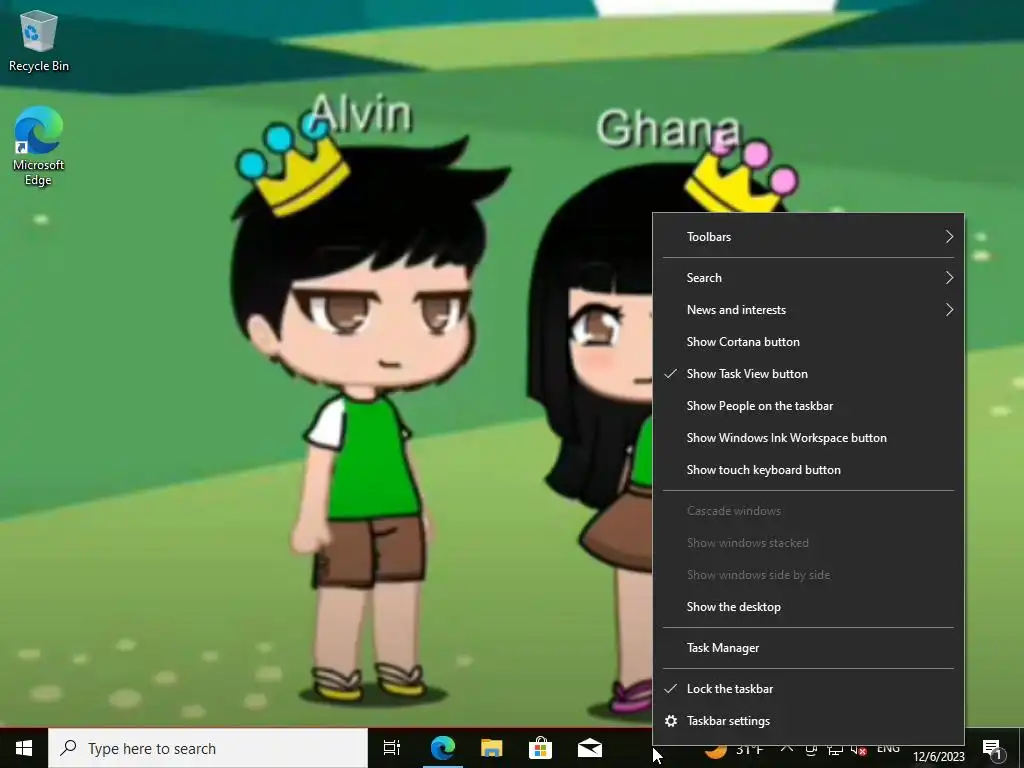Screen dimensions: 1024x768
Task: Toggle Lock the taskbar option
Action: [808, 689]
